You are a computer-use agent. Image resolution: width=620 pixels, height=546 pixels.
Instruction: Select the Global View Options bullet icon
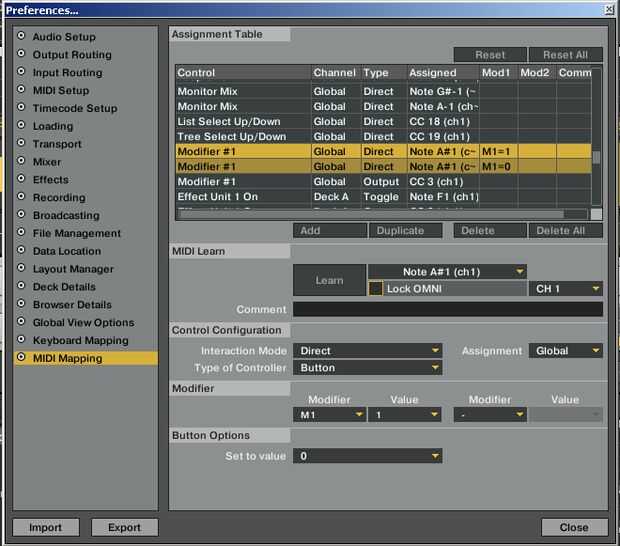pyautogui.click(x=21, y=321)
